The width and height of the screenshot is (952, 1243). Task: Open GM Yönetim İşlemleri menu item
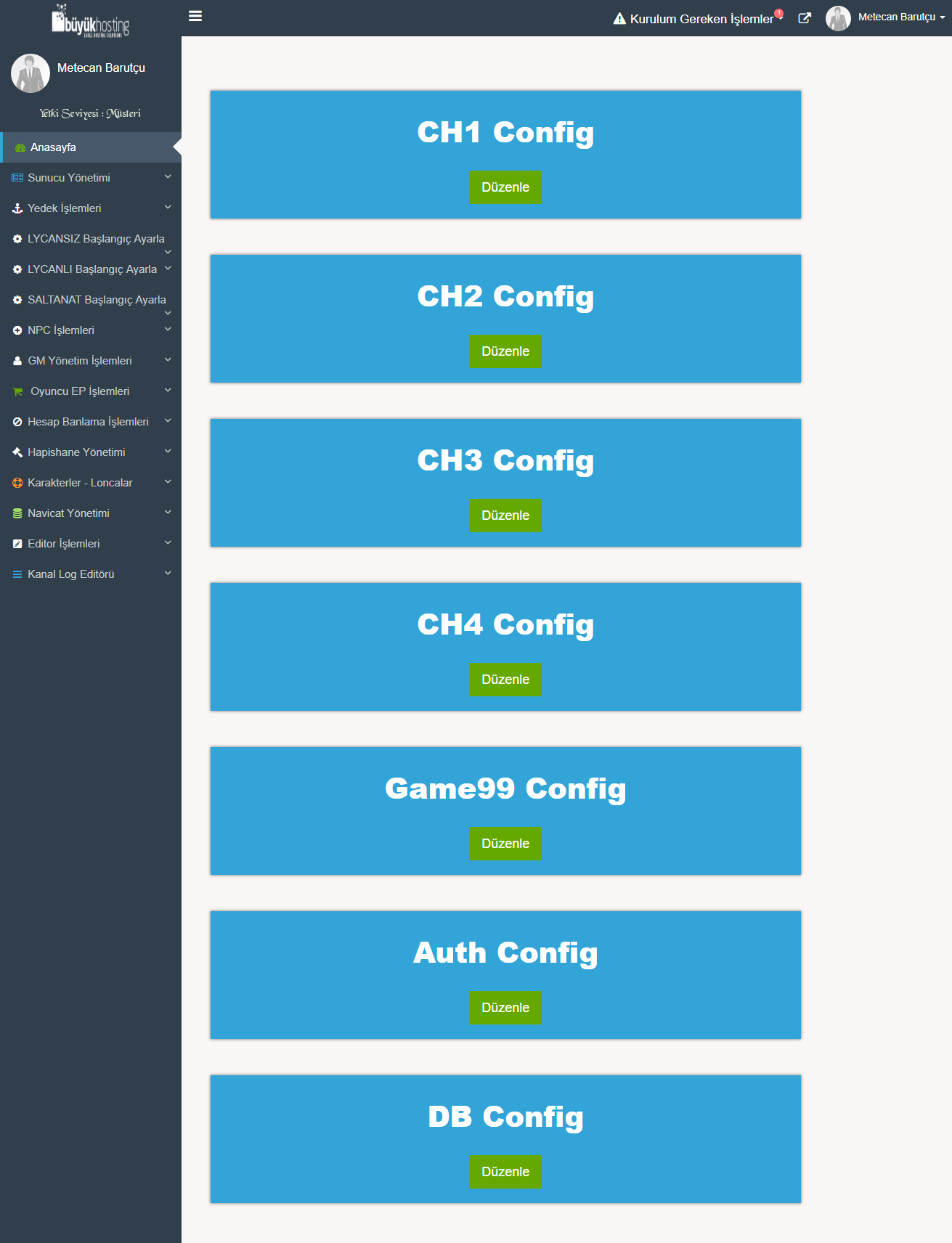pos(80,361)
